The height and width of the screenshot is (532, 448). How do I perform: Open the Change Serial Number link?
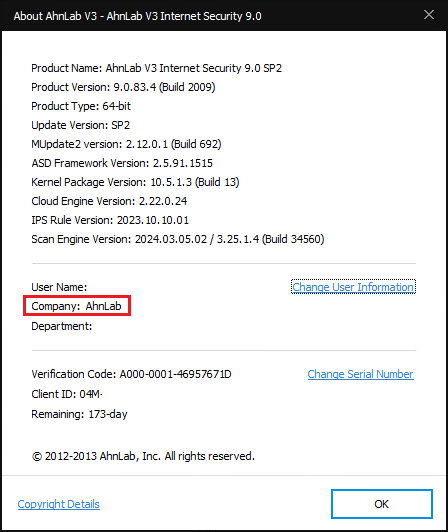tap(360, 374)
